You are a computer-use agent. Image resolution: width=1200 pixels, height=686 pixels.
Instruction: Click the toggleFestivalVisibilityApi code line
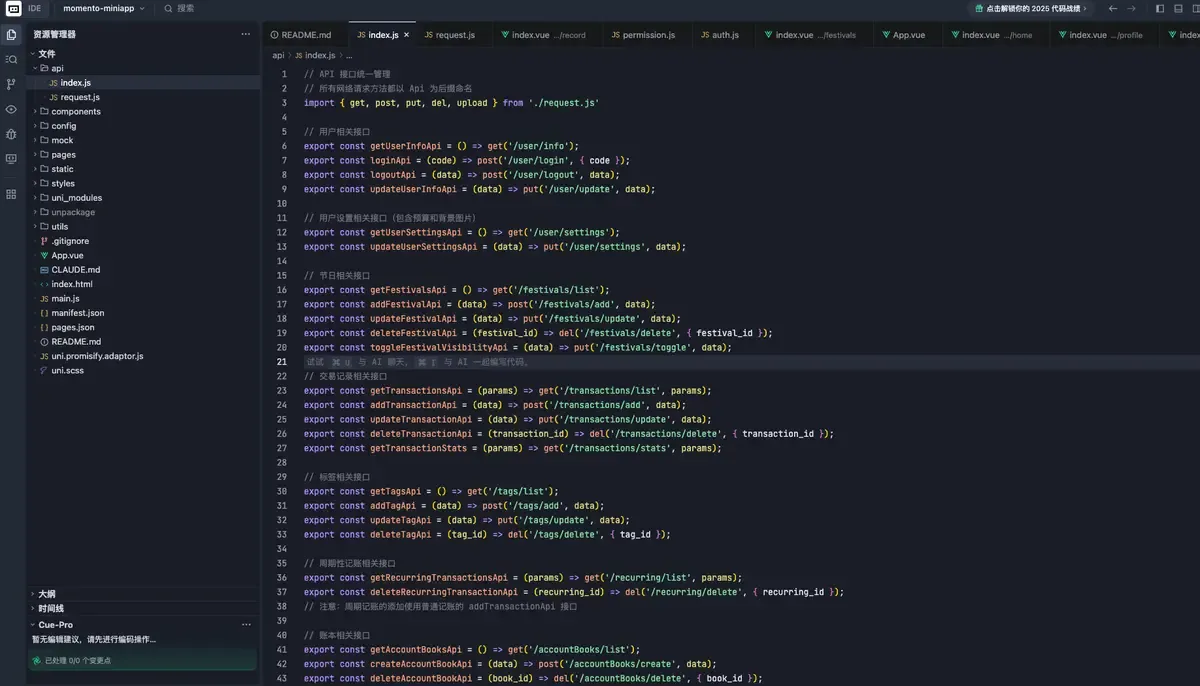coord(518,348)
